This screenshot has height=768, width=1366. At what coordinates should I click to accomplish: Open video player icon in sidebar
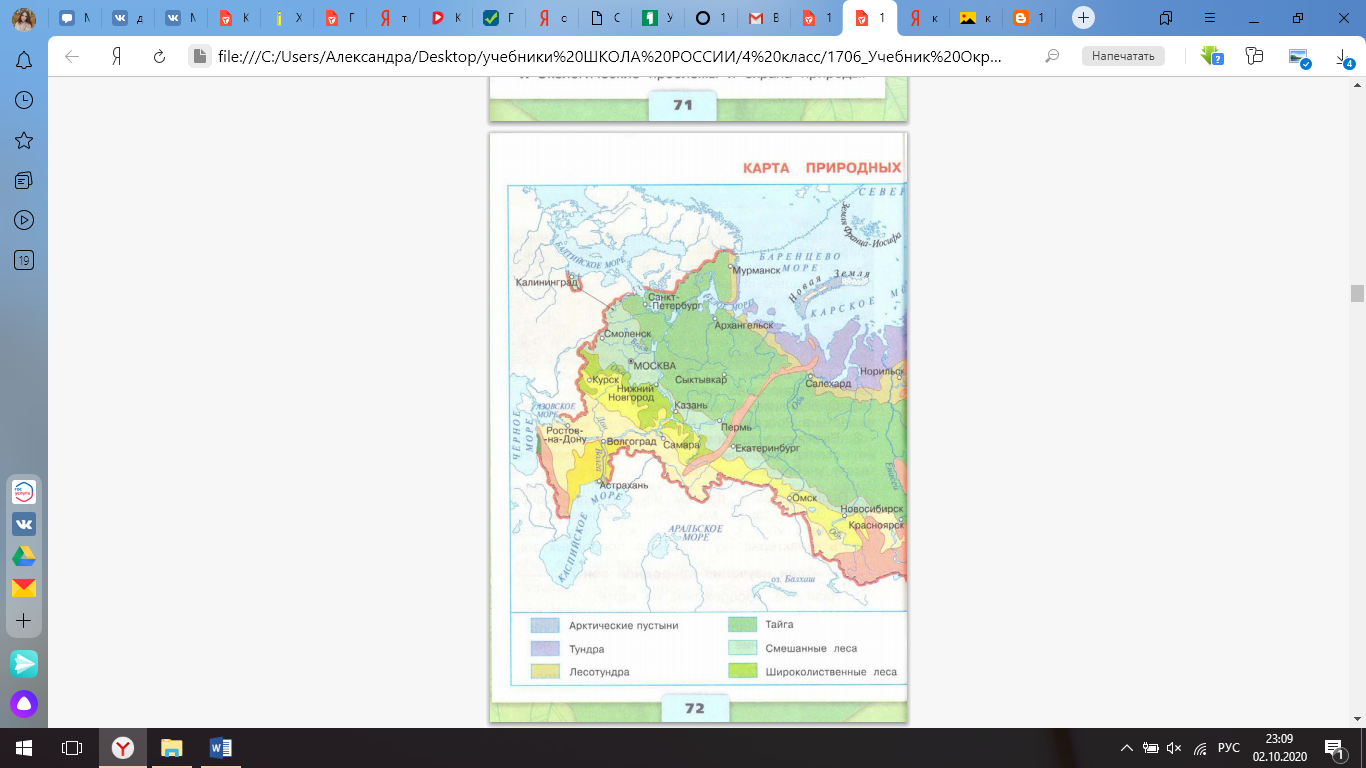coord(24,220)
